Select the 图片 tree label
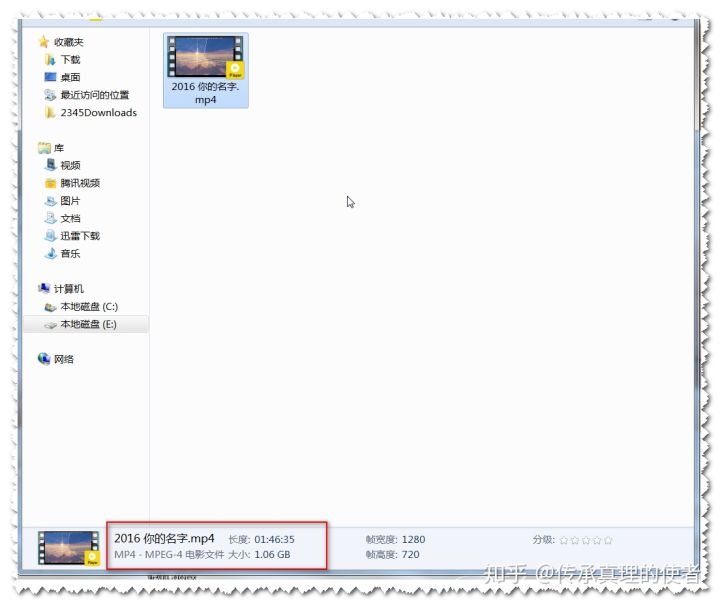This screenshot has width=720, height=605. click(x=70, y=201)
